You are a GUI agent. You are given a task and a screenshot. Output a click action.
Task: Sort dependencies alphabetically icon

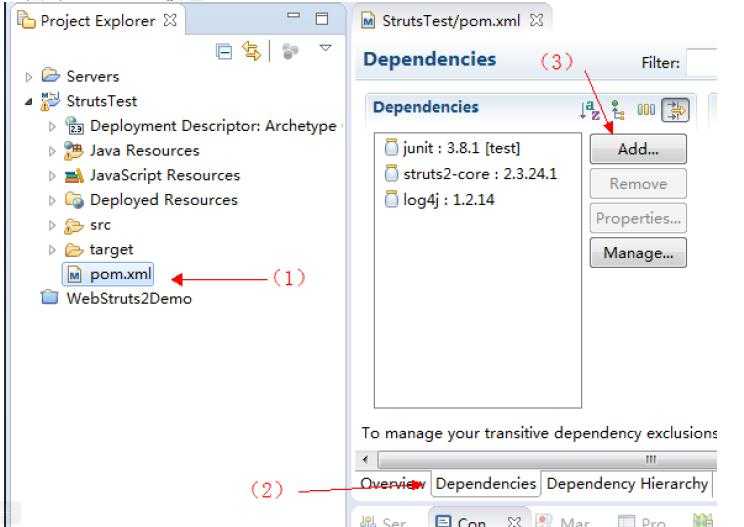(x=590, y=110)
